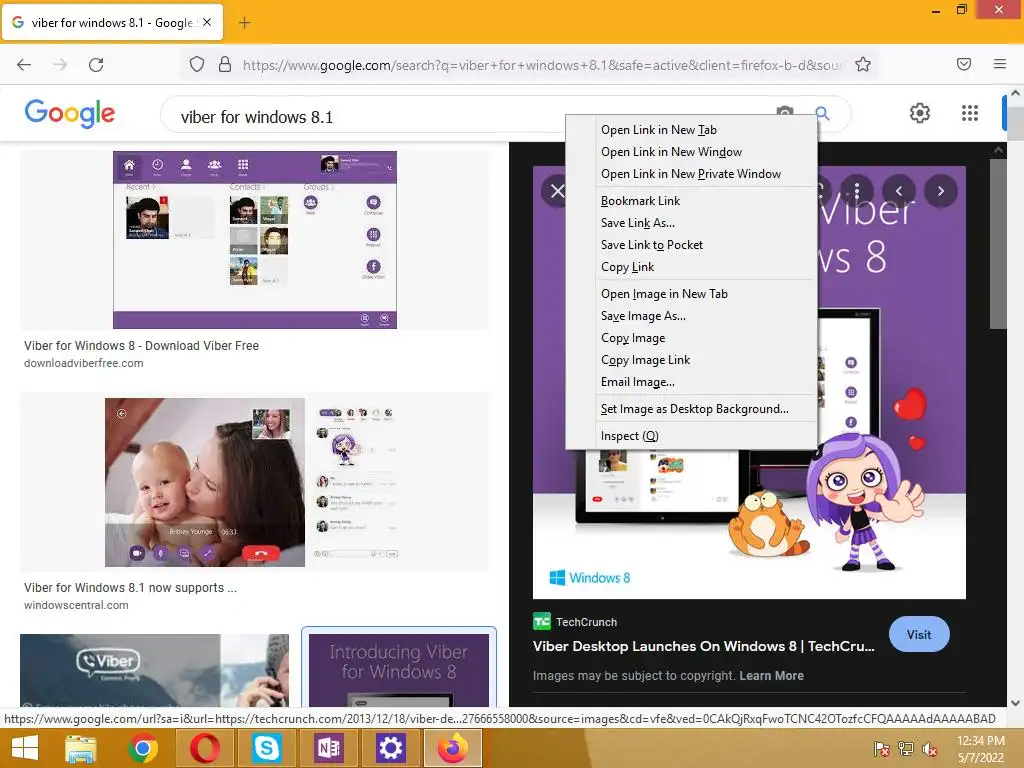Screen dimensions: 1024x768
Task: Select Save Link As... entry
Action: pyautogui.click(x=691, y=223)
